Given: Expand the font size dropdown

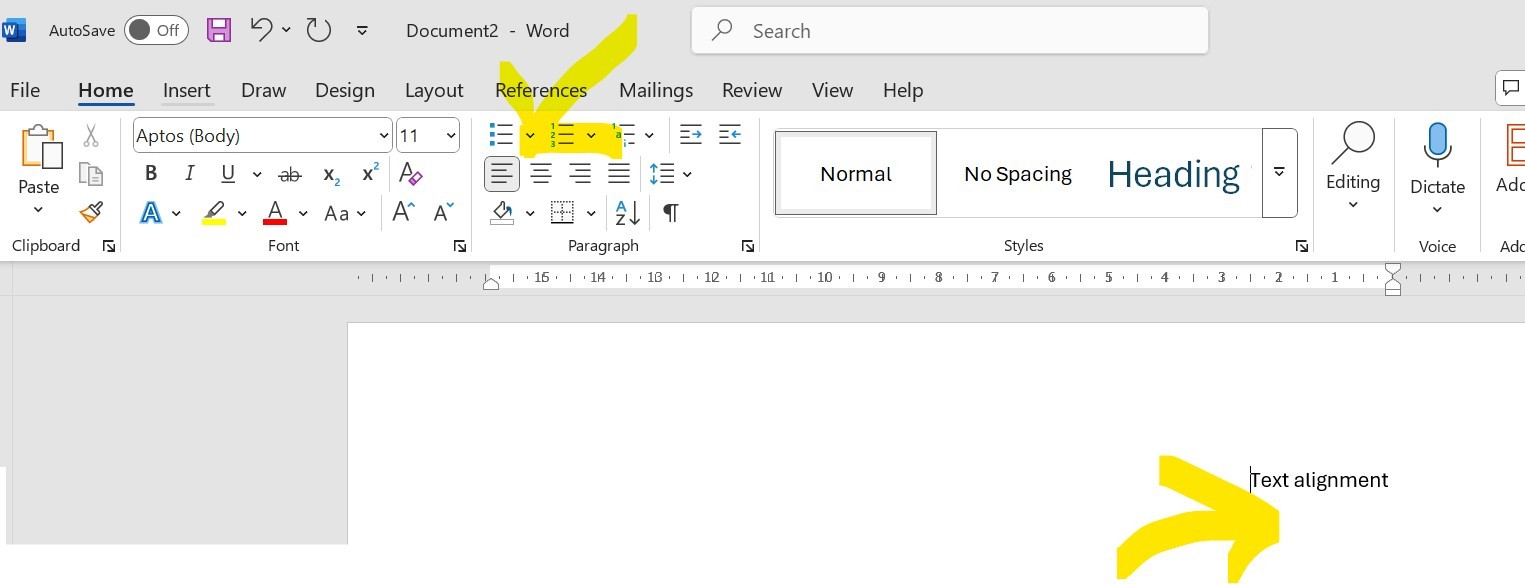Looking at the screenshot, I should click(450, 135).
